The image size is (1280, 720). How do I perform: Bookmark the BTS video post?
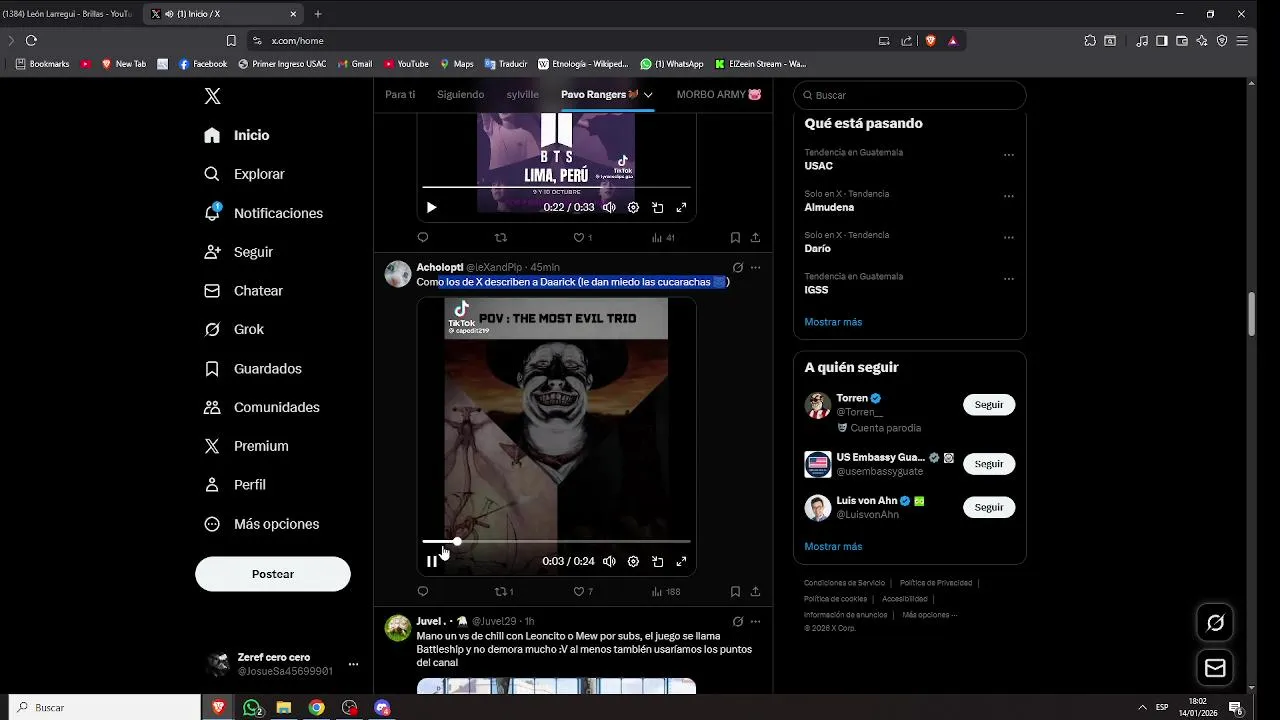click(x=735, y=237)
